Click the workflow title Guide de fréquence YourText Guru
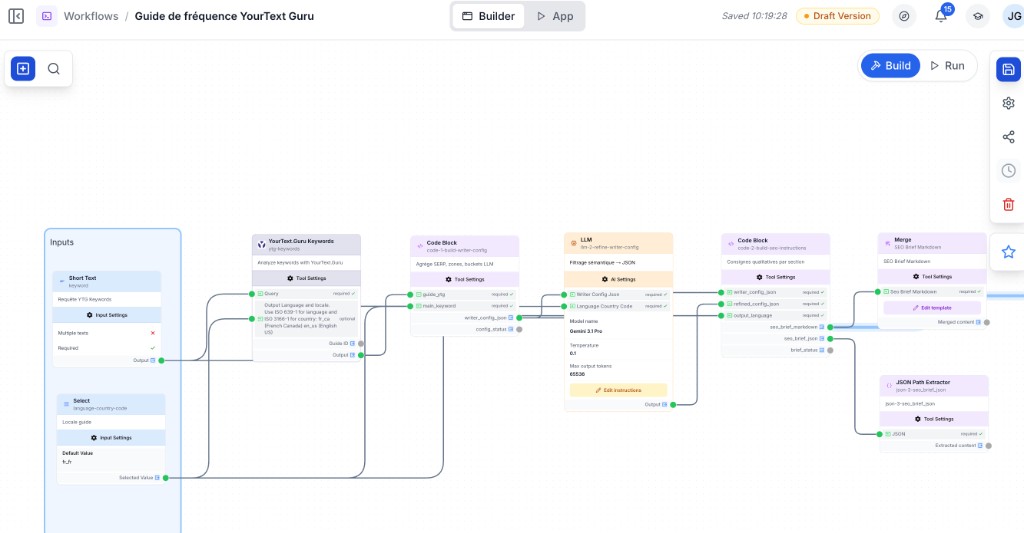 click(224, 16)
